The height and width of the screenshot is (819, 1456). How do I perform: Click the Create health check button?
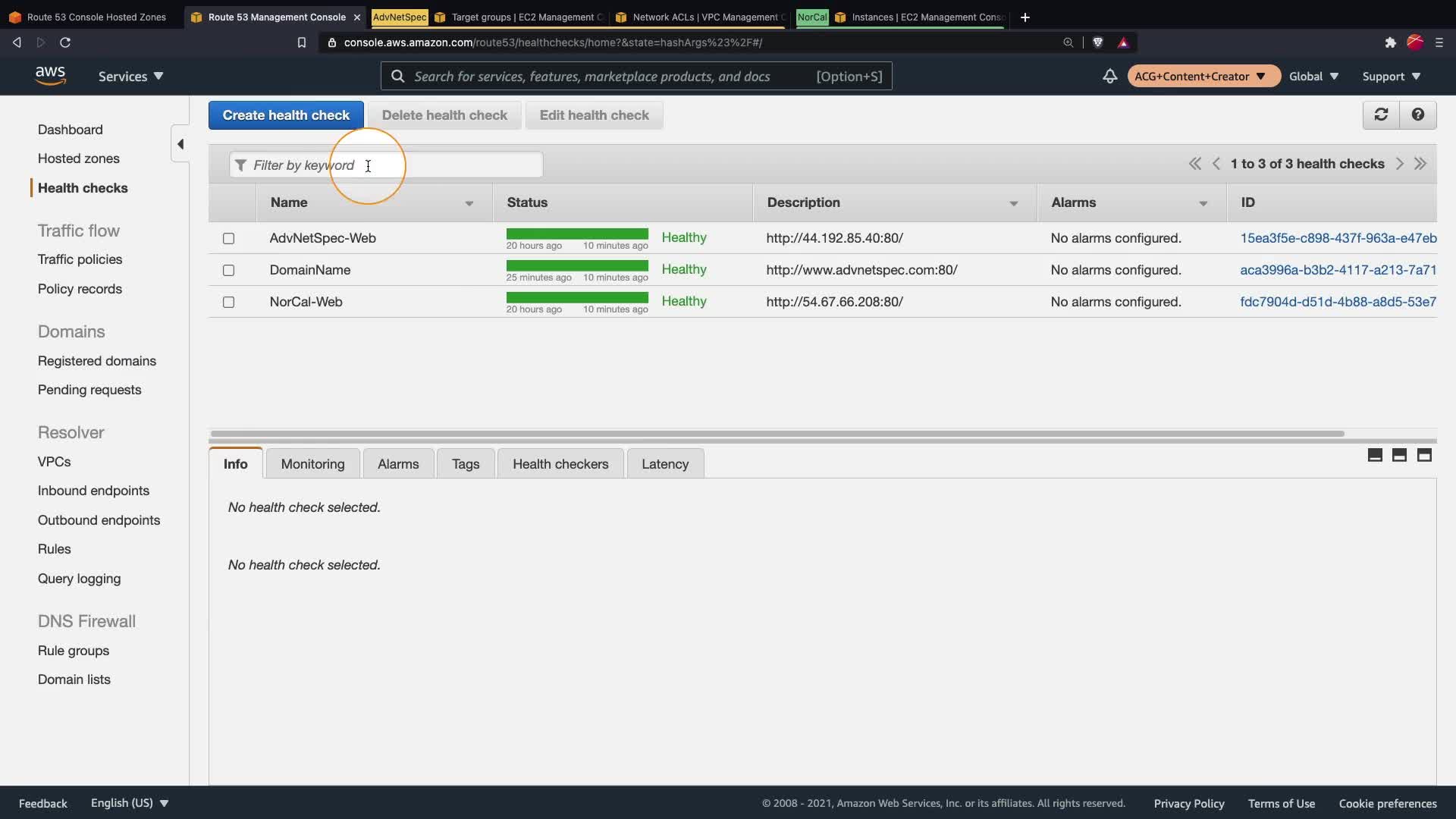point(286,115)
